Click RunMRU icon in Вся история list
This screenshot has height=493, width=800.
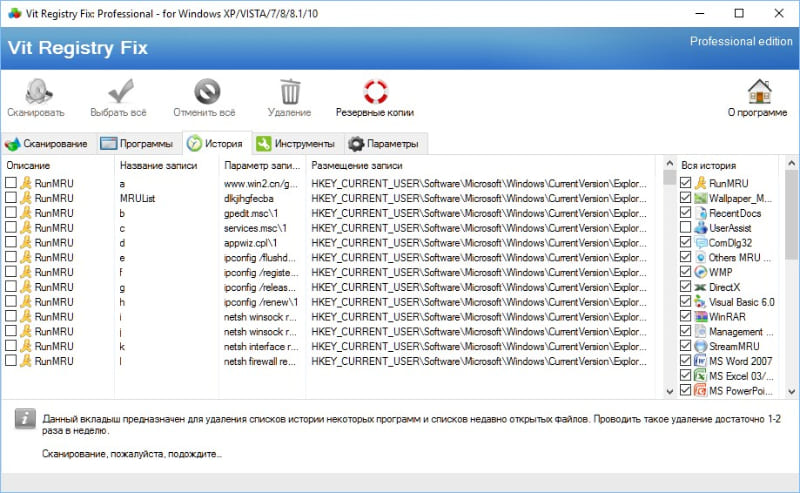click(x=701, y=183)
